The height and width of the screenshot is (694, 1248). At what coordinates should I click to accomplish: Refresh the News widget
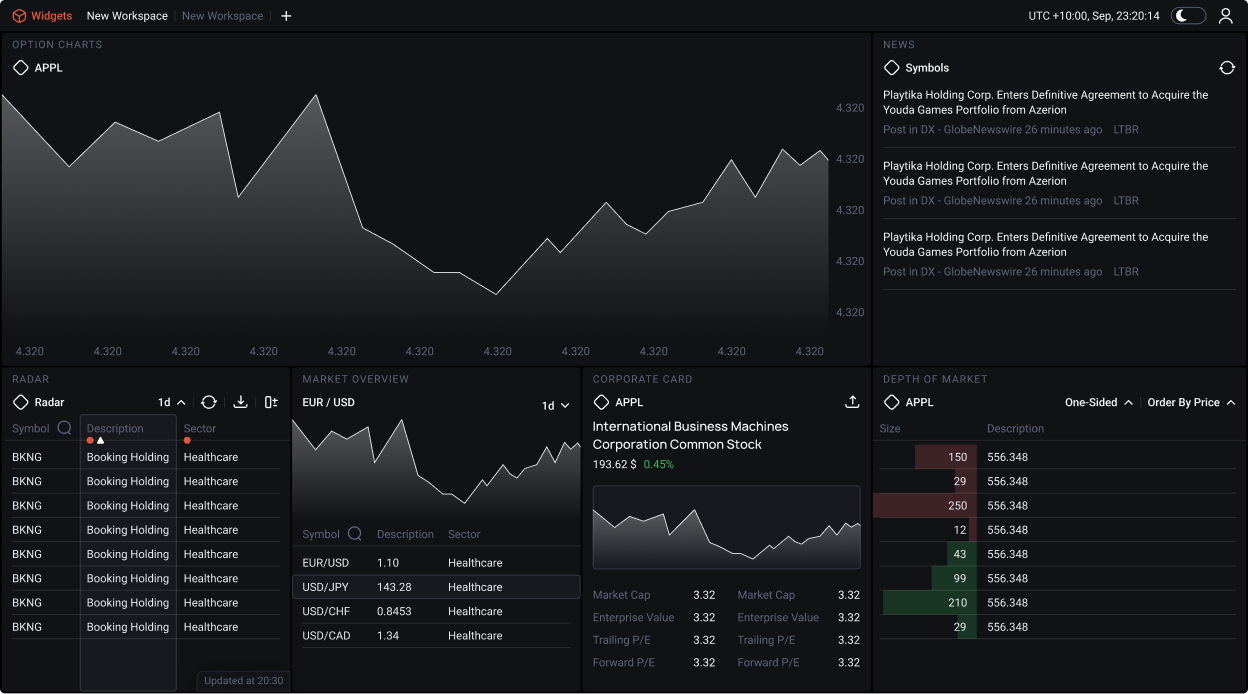[x=1227, y=68]
